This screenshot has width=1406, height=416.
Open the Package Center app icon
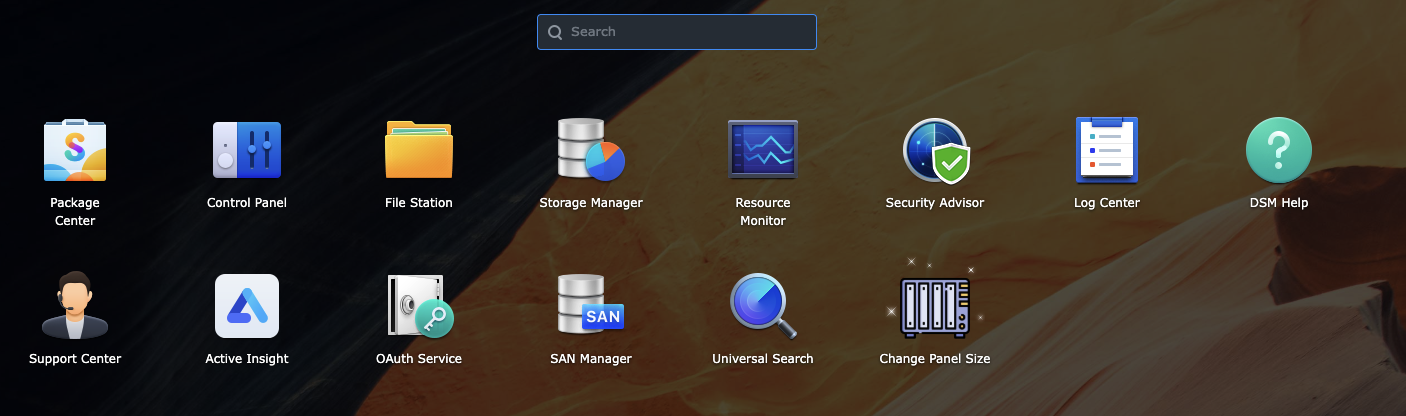(75, 150)
